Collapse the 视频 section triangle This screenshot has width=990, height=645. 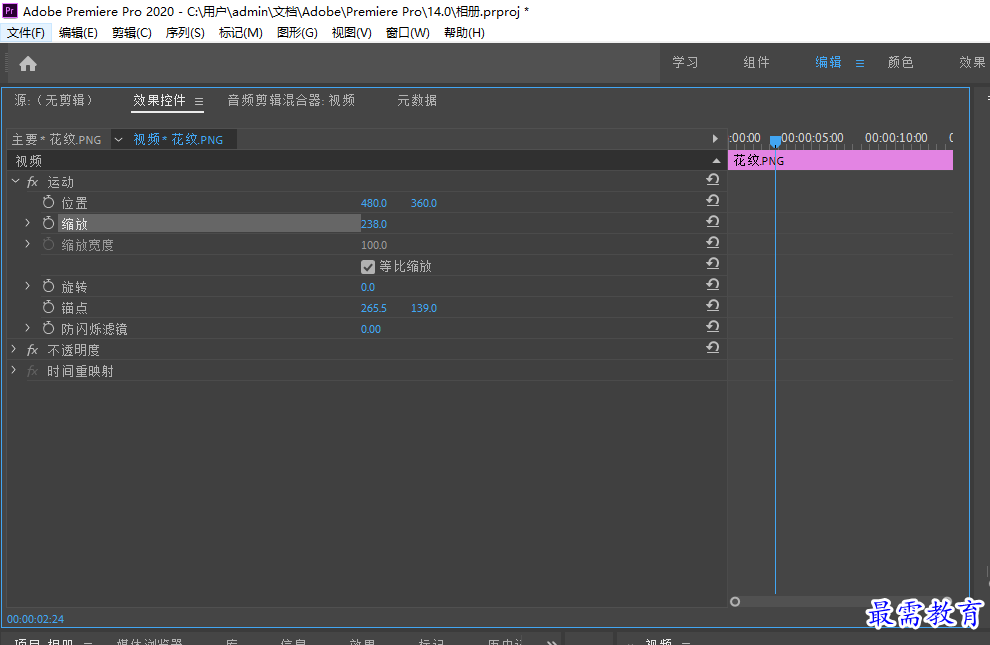pyautogui.click(x=716, y=161)
